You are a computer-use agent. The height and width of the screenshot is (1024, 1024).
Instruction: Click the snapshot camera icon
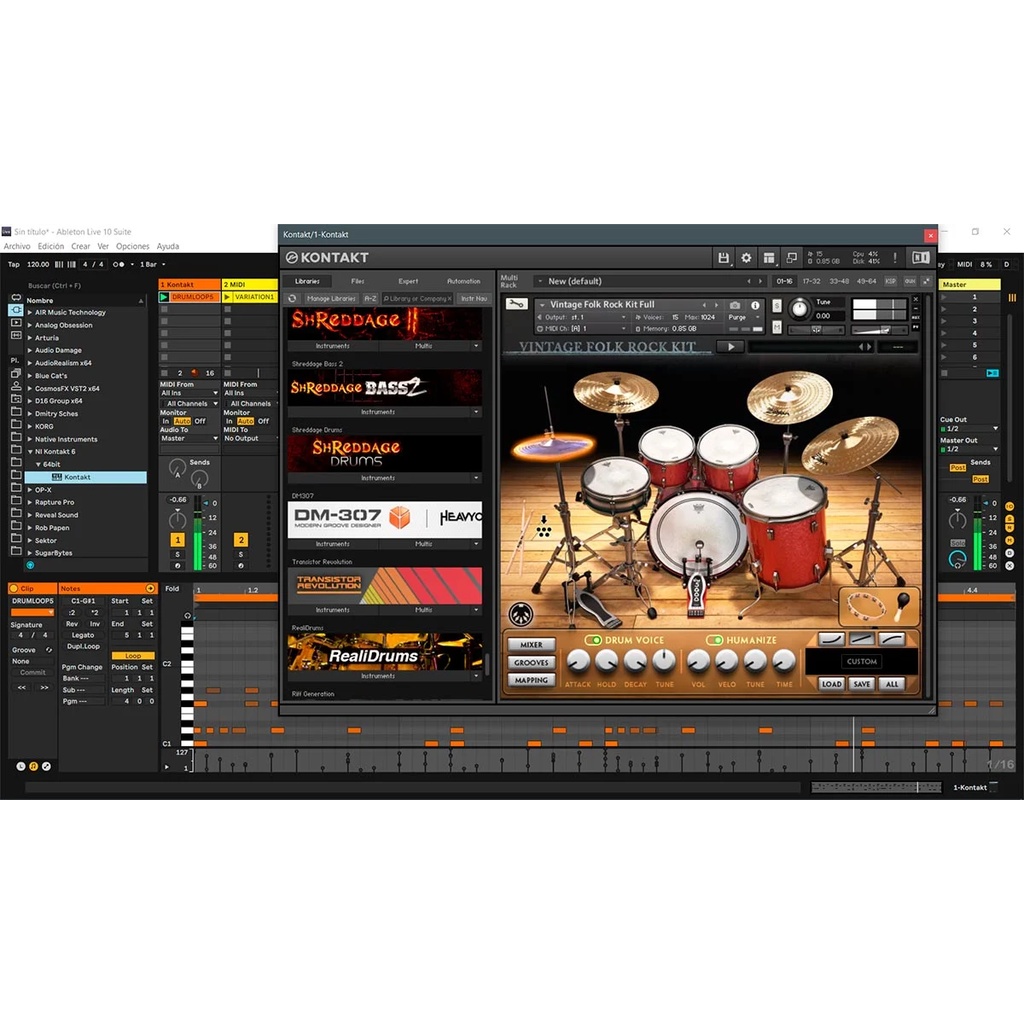(x=735, y=305)
